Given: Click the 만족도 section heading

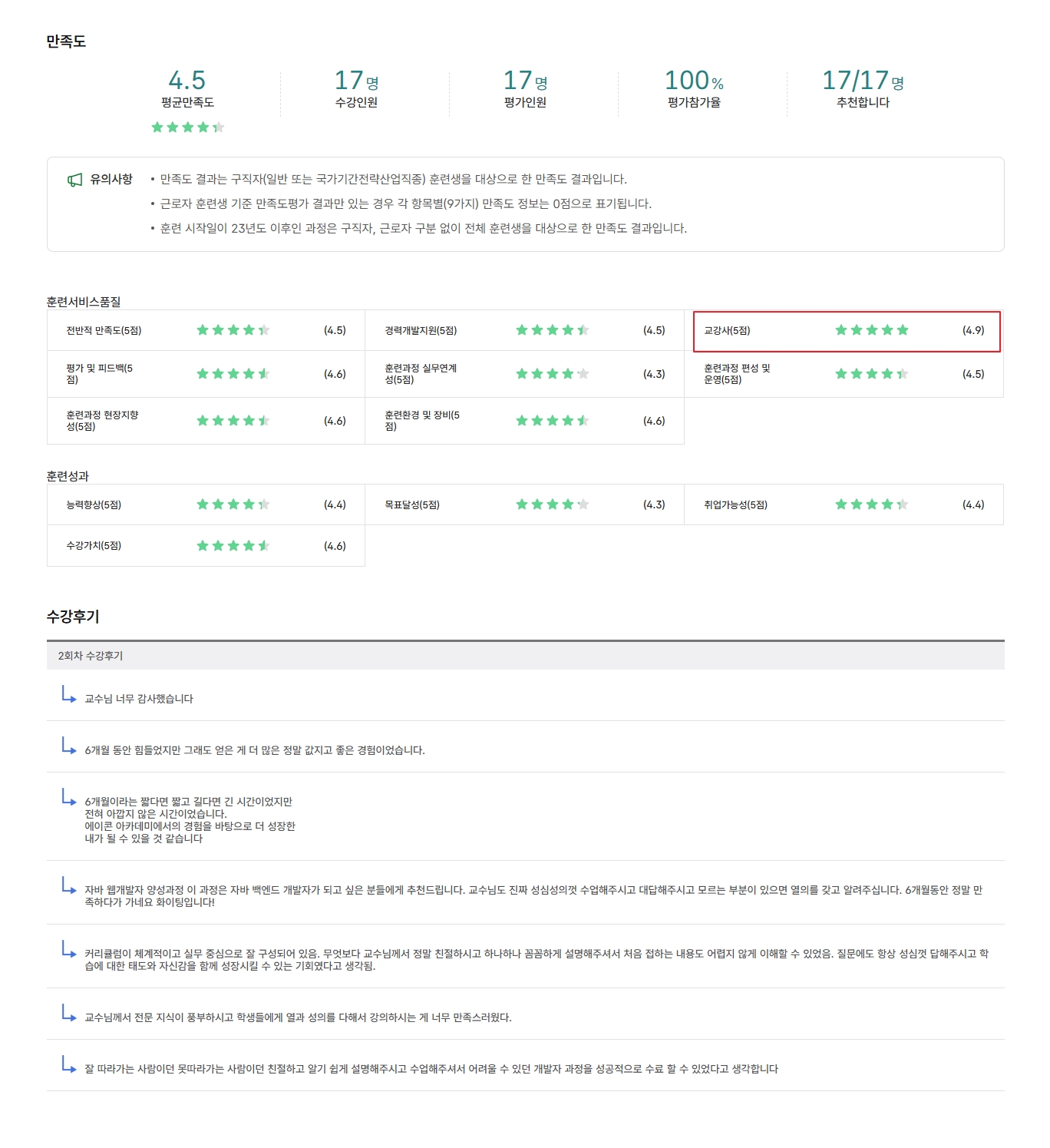Looking at the screenshot, I should coord(66,41).
